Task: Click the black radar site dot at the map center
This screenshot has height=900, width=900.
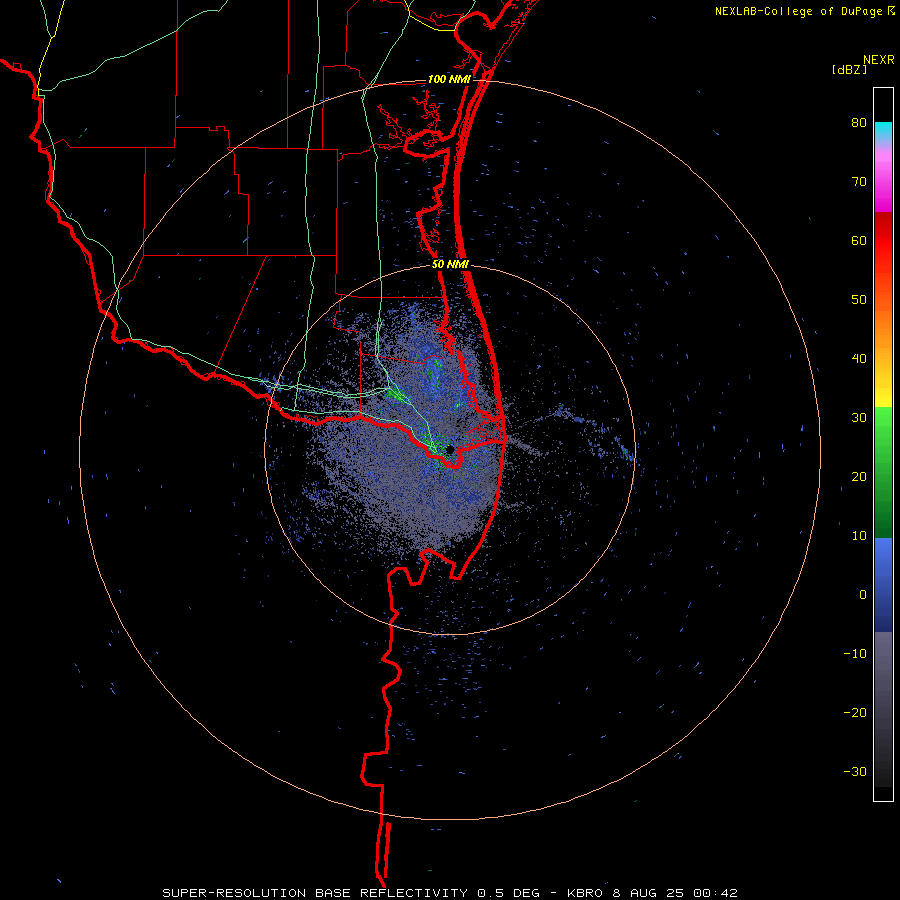Action: pyautogui.click(x=450, y=449)
